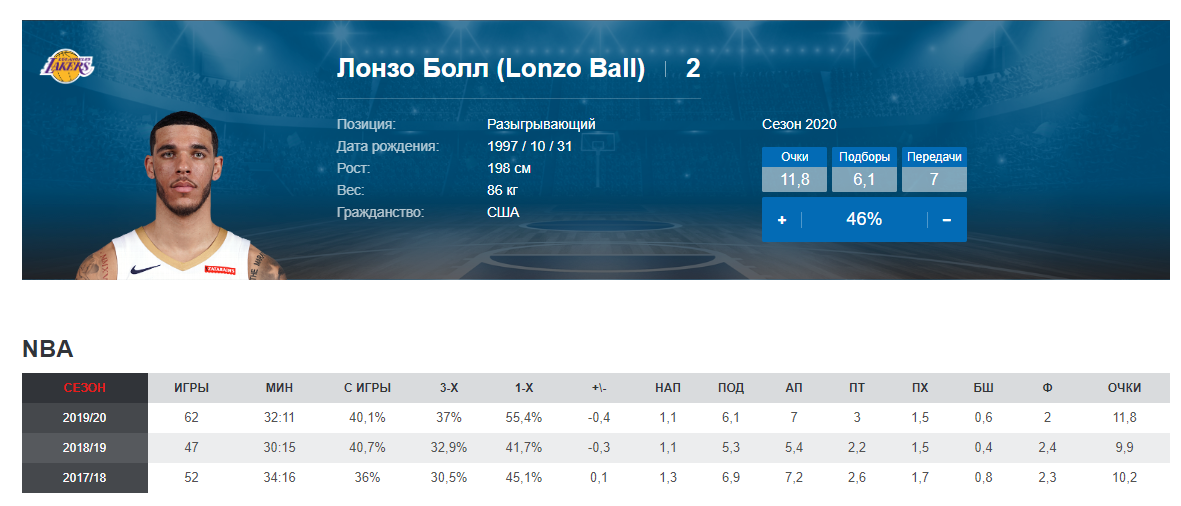Click the minus vote button
Viewport: 1181px width, 506px height.
(x=947, y=220)
